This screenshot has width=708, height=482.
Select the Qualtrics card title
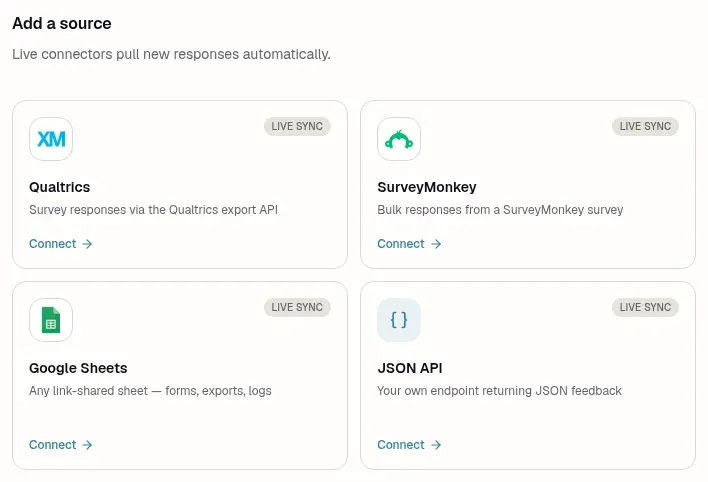60,187
